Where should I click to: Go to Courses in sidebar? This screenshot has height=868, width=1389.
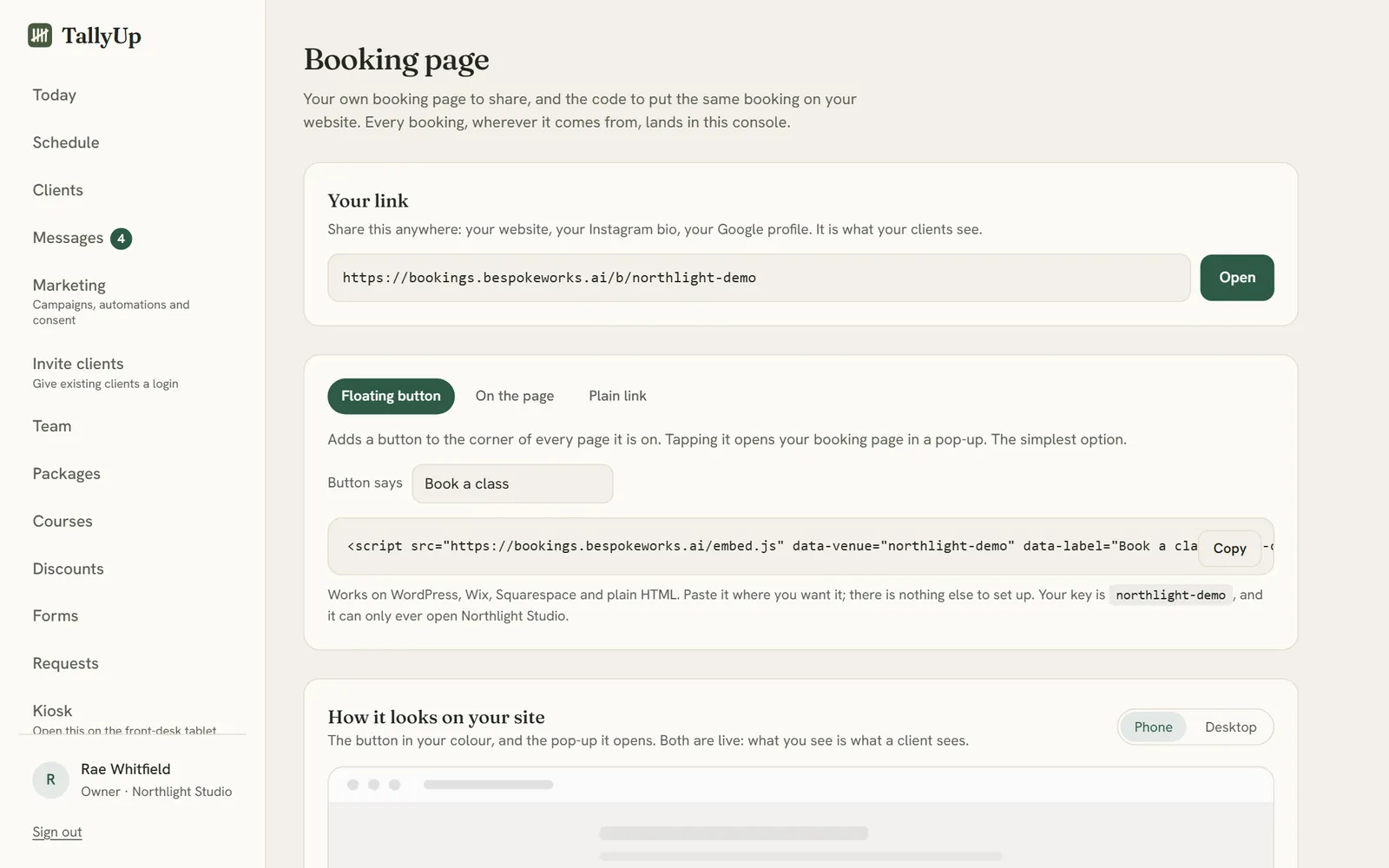[x=63, y=522]
